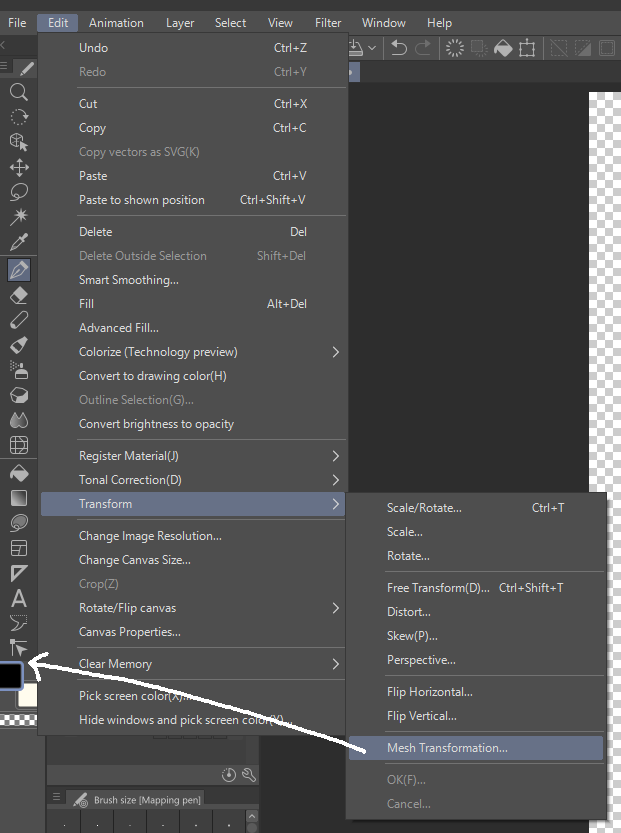Click the wrench icon above Brush size panel

[249, 775]
